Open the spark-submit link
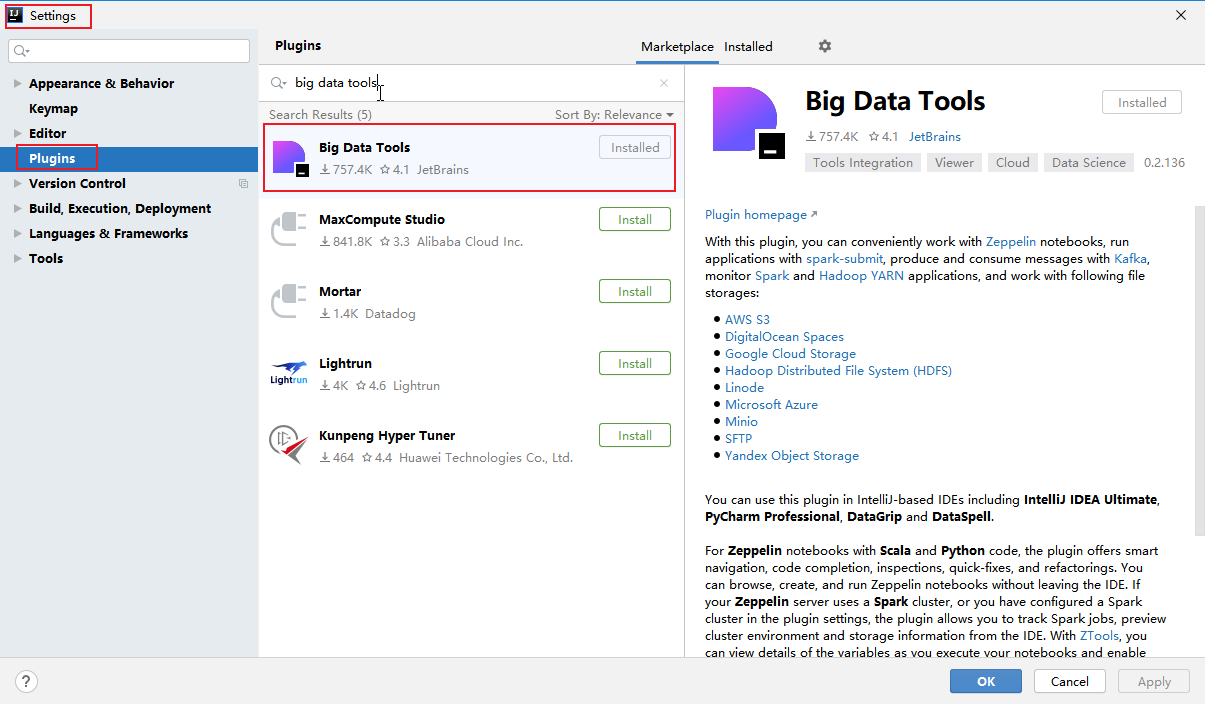The height and width of the screenshot is (704, 1205). [x=844, y=259]
